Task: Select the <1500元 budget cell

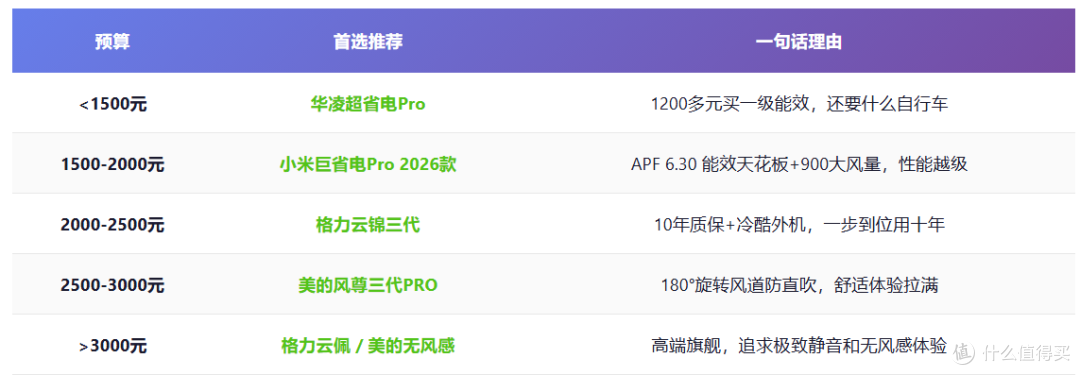Action: point(112,105)
